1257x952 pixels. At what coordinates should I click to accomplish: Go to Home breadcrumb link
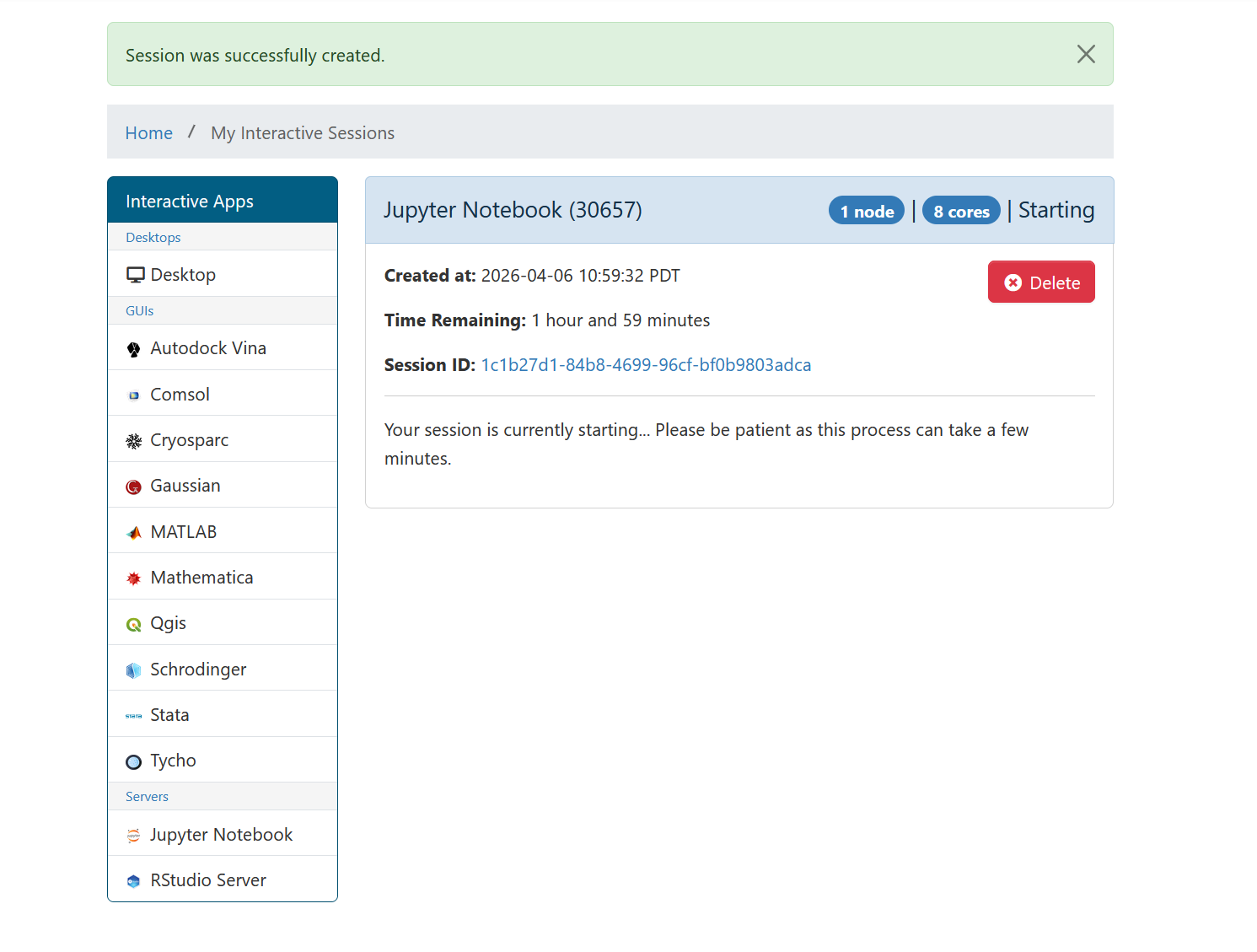(x=149, y=133)
